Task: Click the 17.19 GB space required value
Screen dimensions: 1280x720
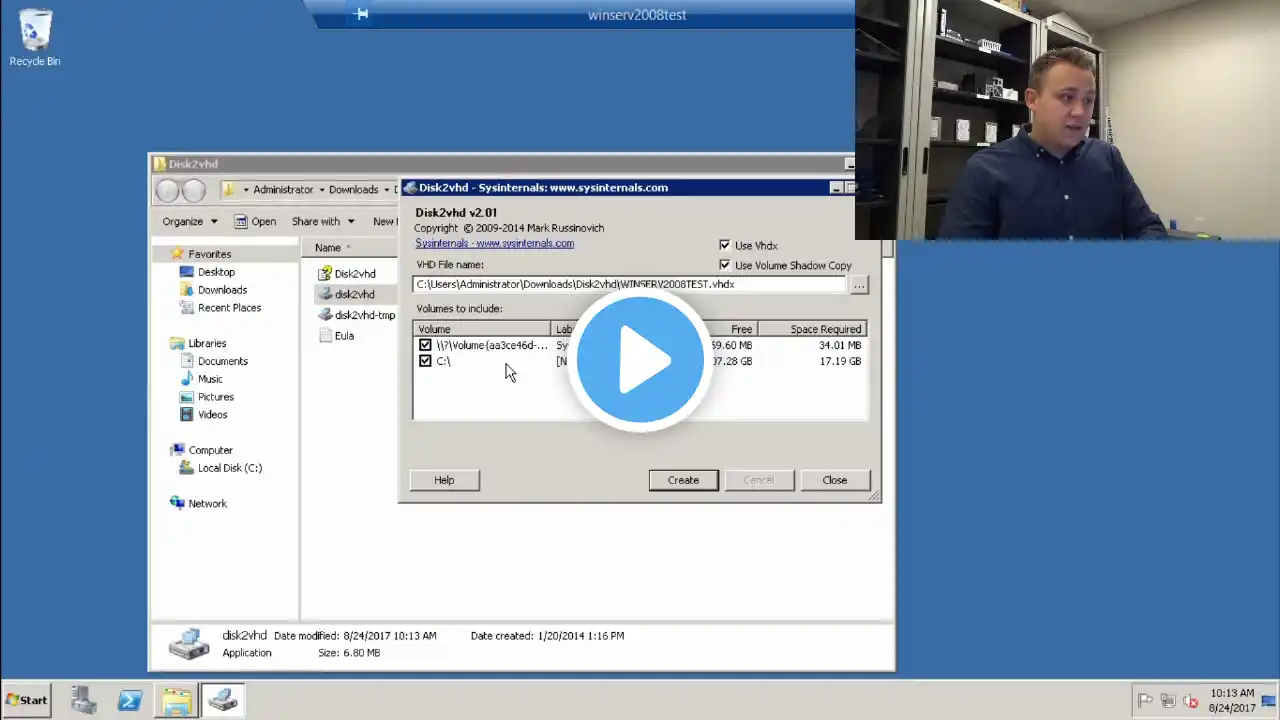Action: [840, 361]
